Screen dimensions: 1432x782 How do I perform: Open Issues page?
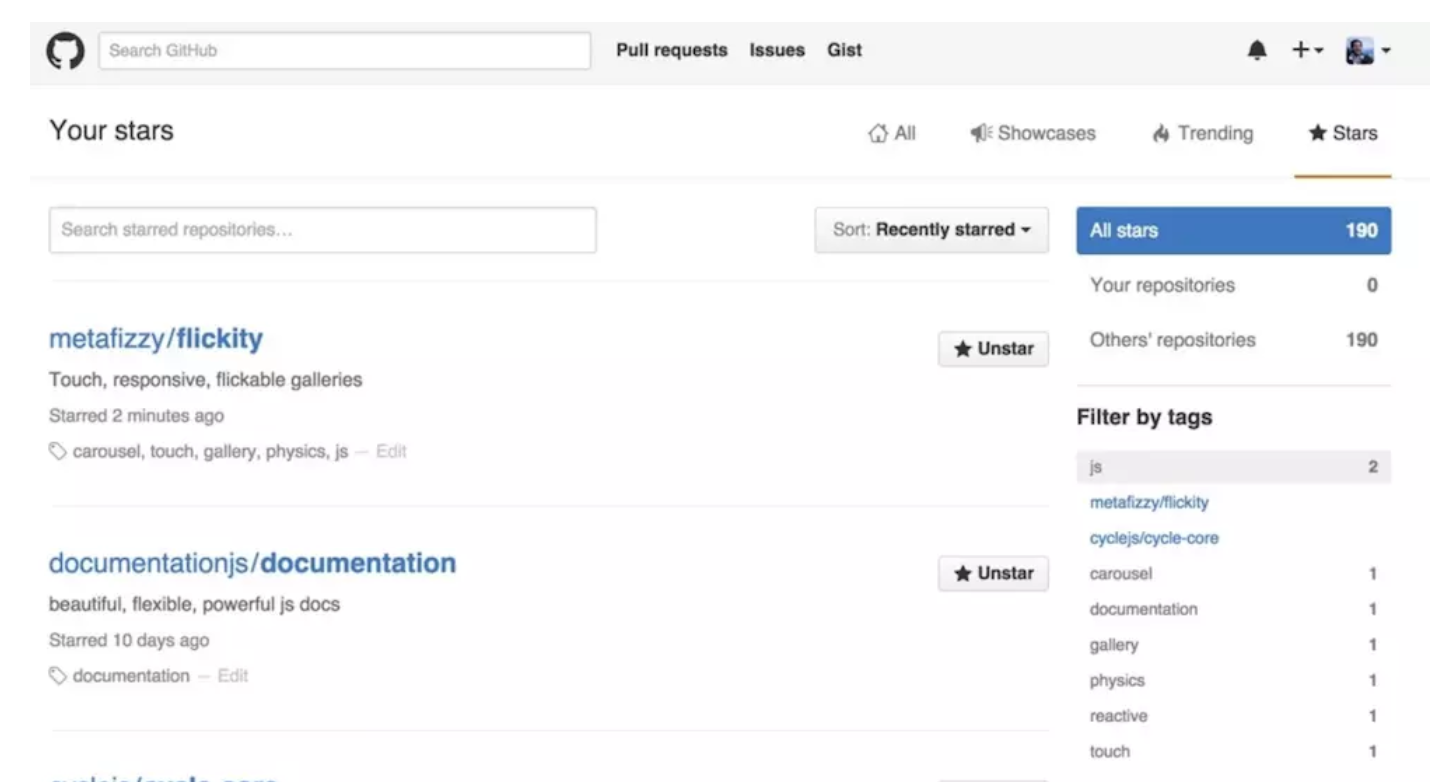pyautogui.click(x=777, y=50)
